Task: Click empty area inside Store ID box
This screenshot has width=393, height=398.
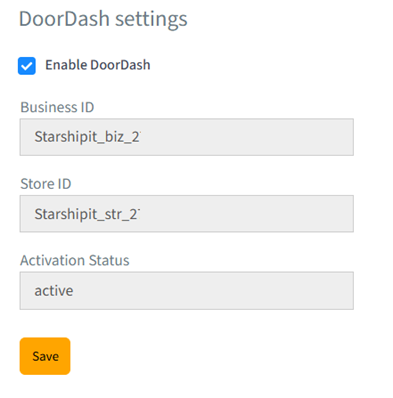Action: (247, 214)
